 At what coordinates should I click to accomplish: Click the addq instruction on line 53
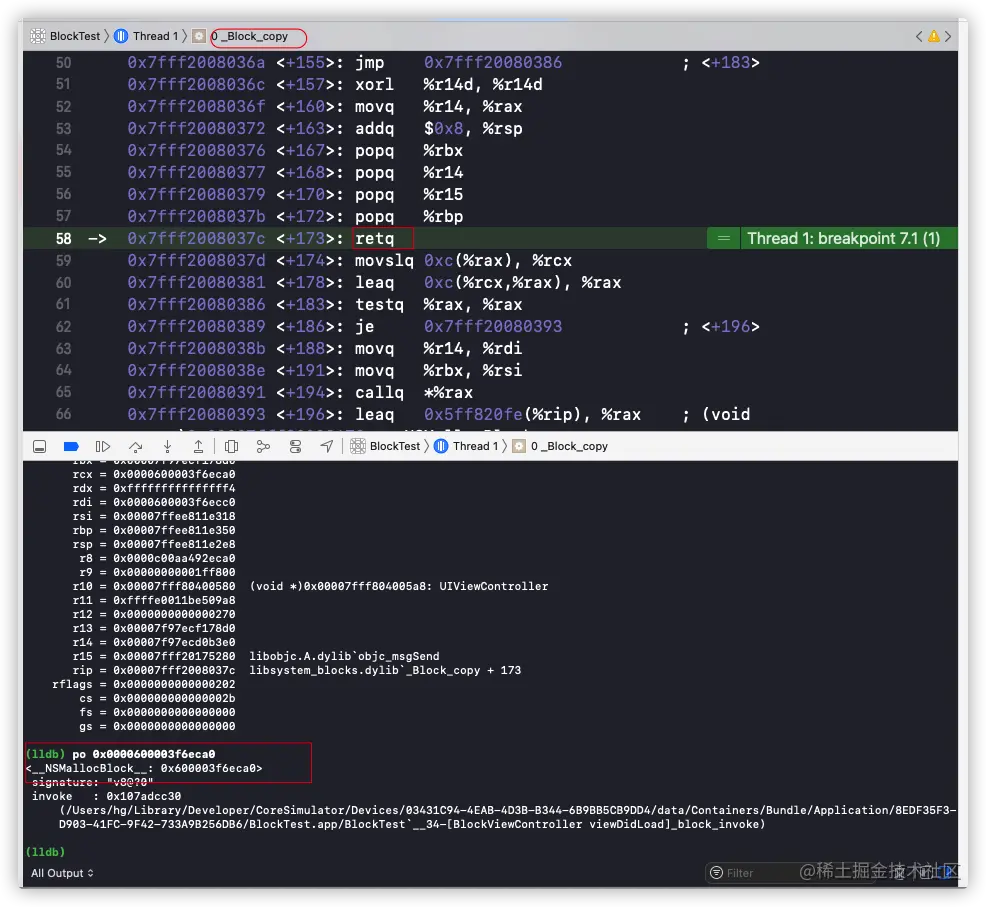375,129
